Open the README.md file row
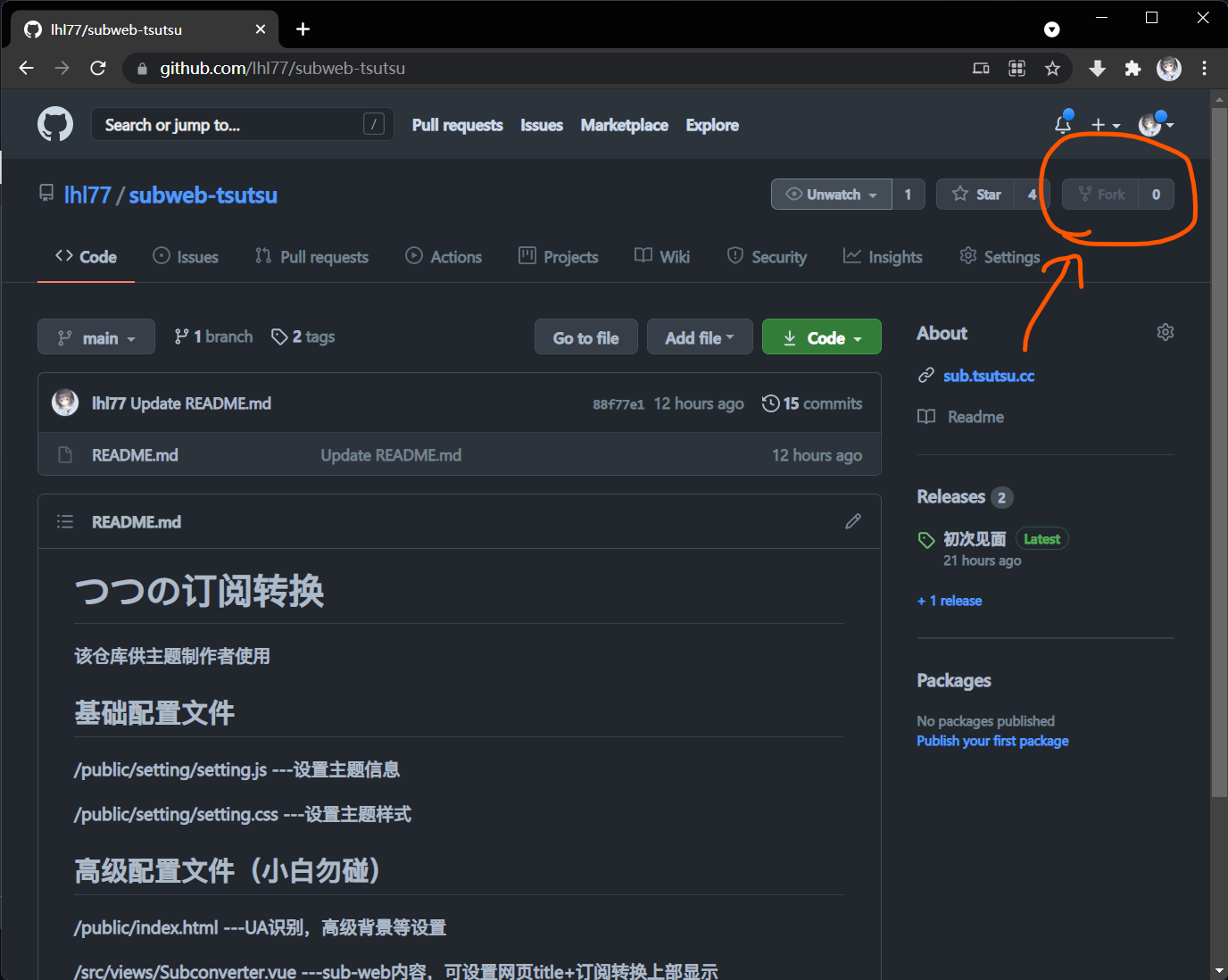Screen dimensions: 1228x980 460,455
